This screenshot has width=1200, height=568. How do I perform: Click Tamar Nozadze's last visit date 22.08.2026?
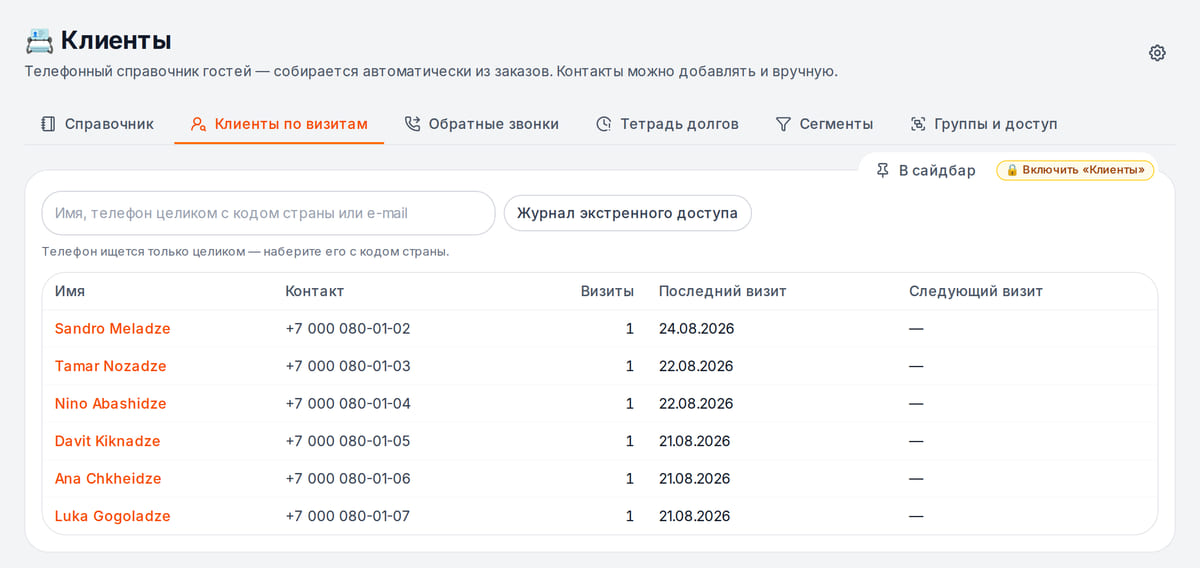coord(696,366)
